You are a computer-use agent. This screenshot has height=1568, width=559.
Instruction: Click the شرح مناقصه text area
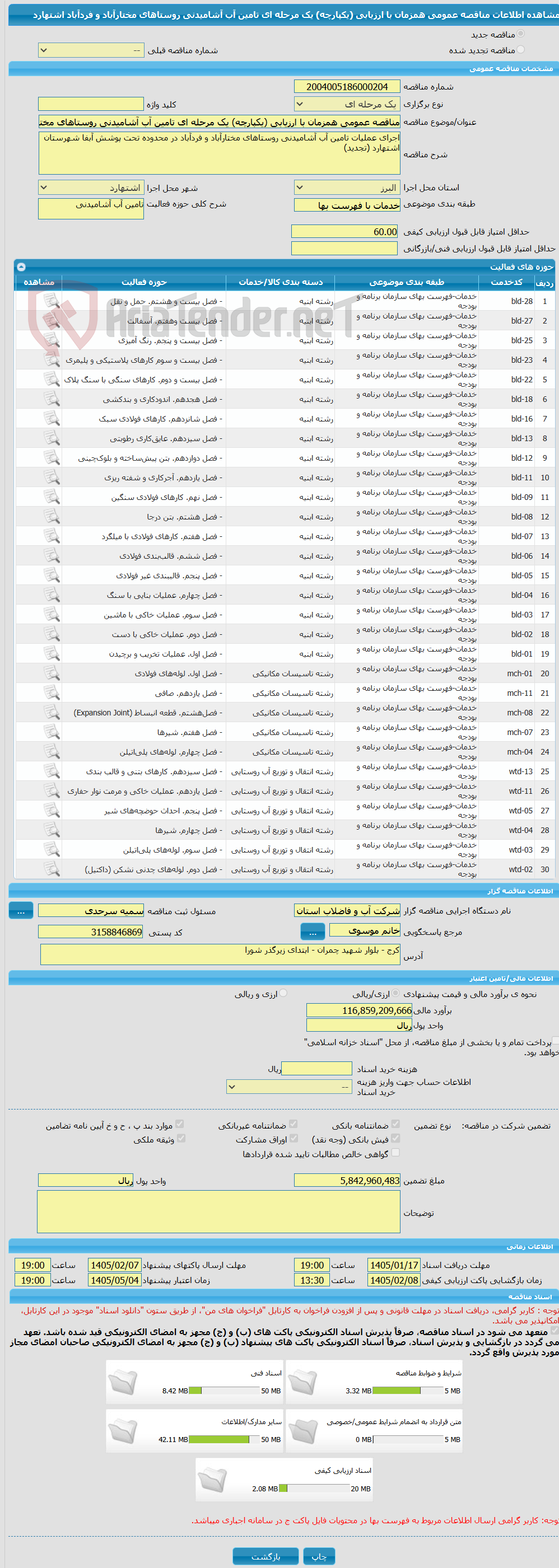219,153
